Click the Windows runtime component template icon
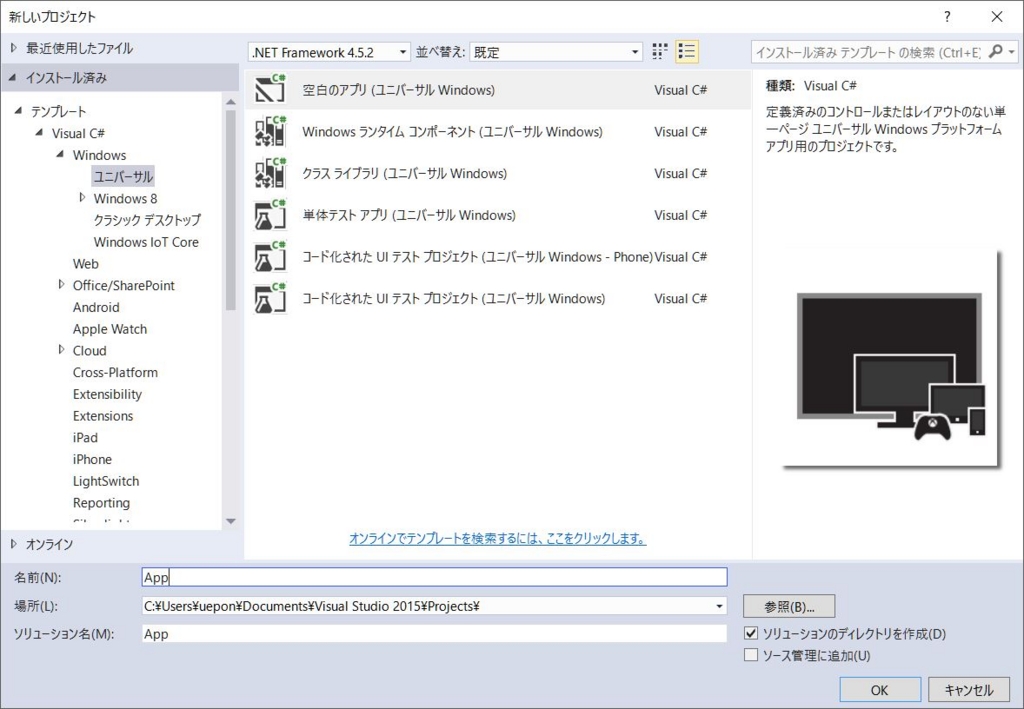 [270, 131]
